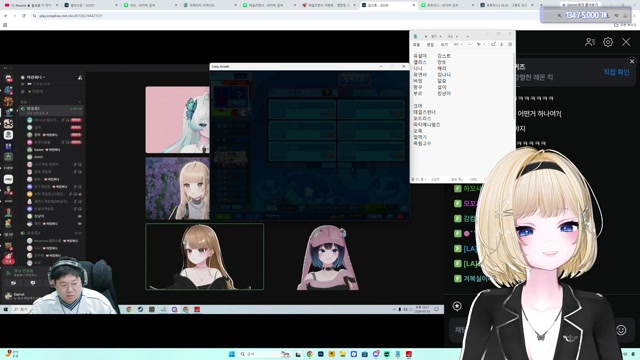Switch to 포트리스 네이버 검색 tab
This screenshot has height=360, width=640.
click(x=446, y=5)
